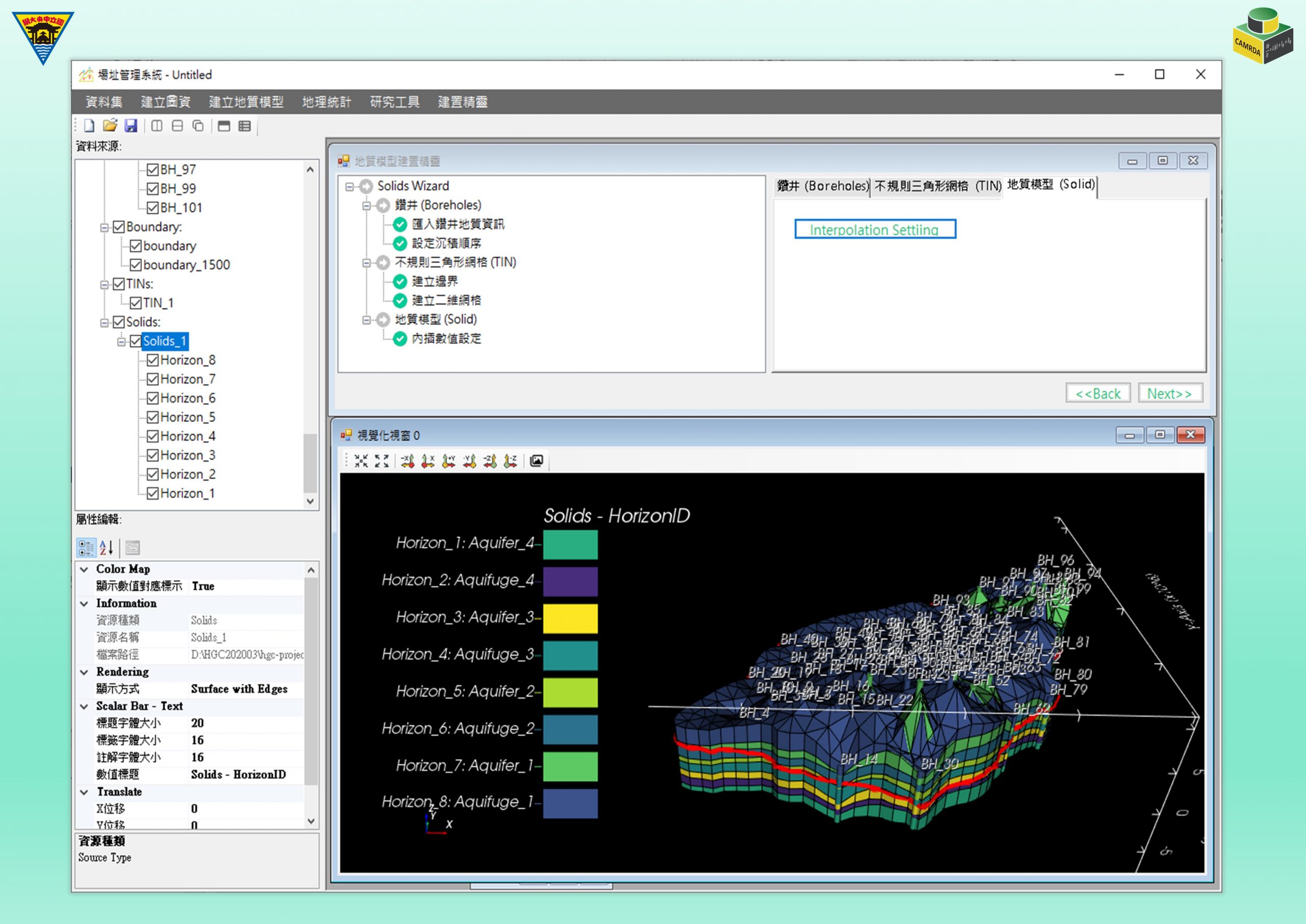1306x924 pixels.
Task: Open the 建立圖資 menu
Action: pos(165,102)
